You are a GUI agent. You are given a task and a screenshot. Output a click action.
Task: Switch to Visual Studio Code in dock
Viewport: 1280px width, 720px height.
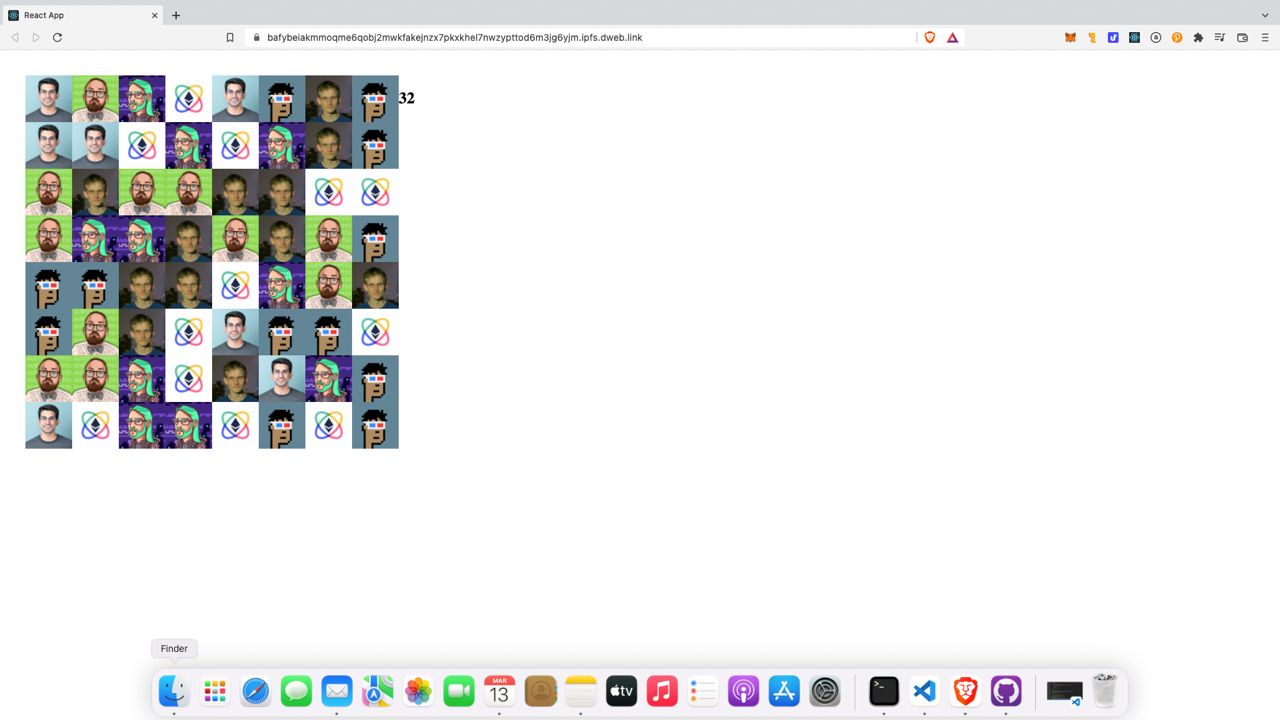(925, 691)
